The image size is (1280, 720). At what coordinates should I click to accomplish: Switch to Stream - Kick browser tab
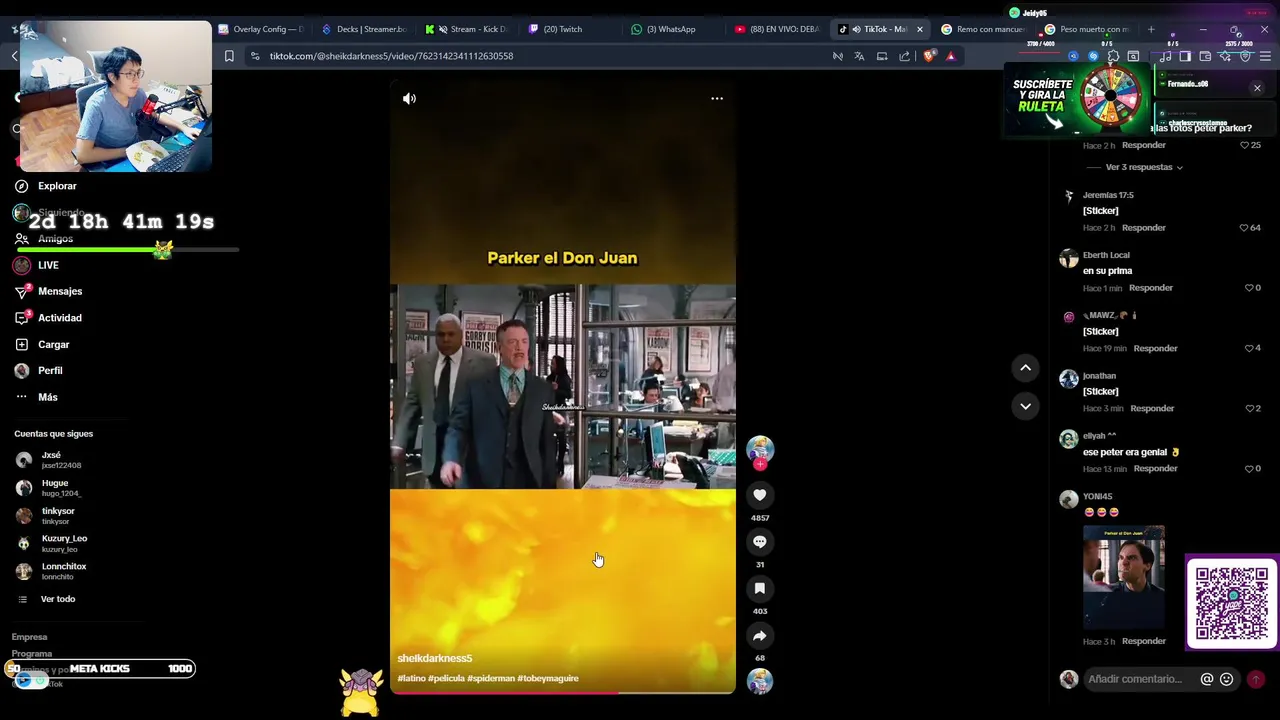coord(470,29)
